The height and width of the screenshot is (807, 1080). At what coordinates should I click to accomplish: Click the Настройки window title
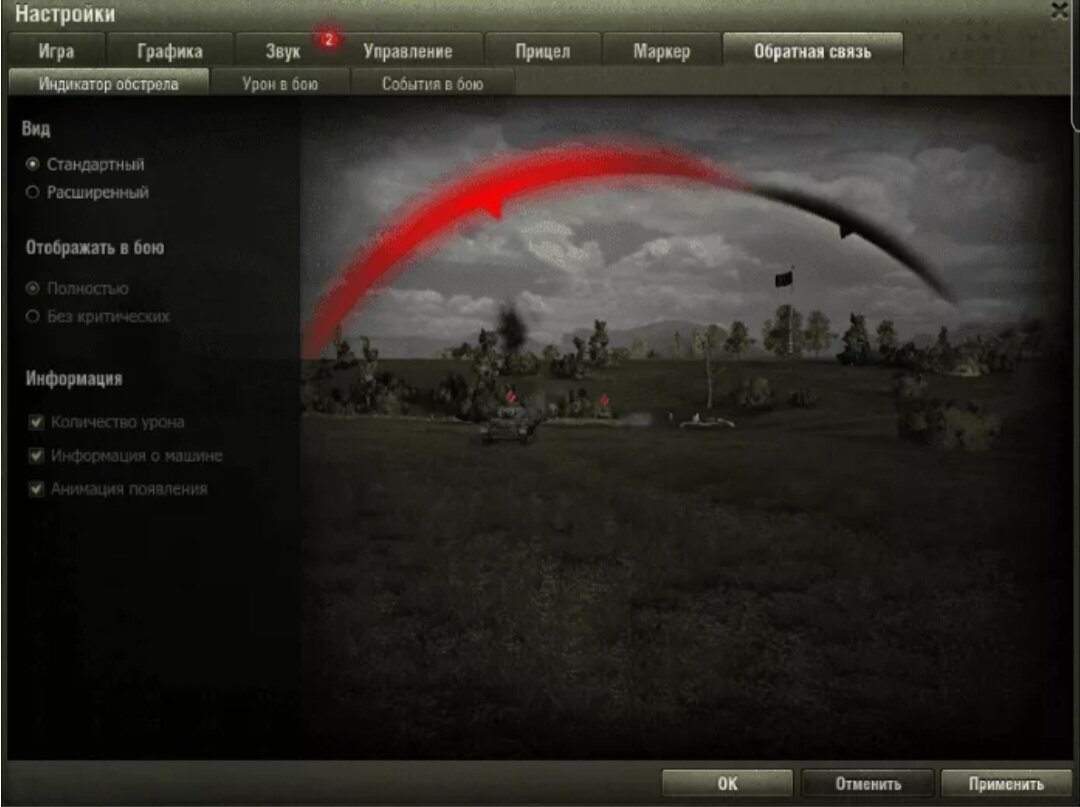coord(65,13)
